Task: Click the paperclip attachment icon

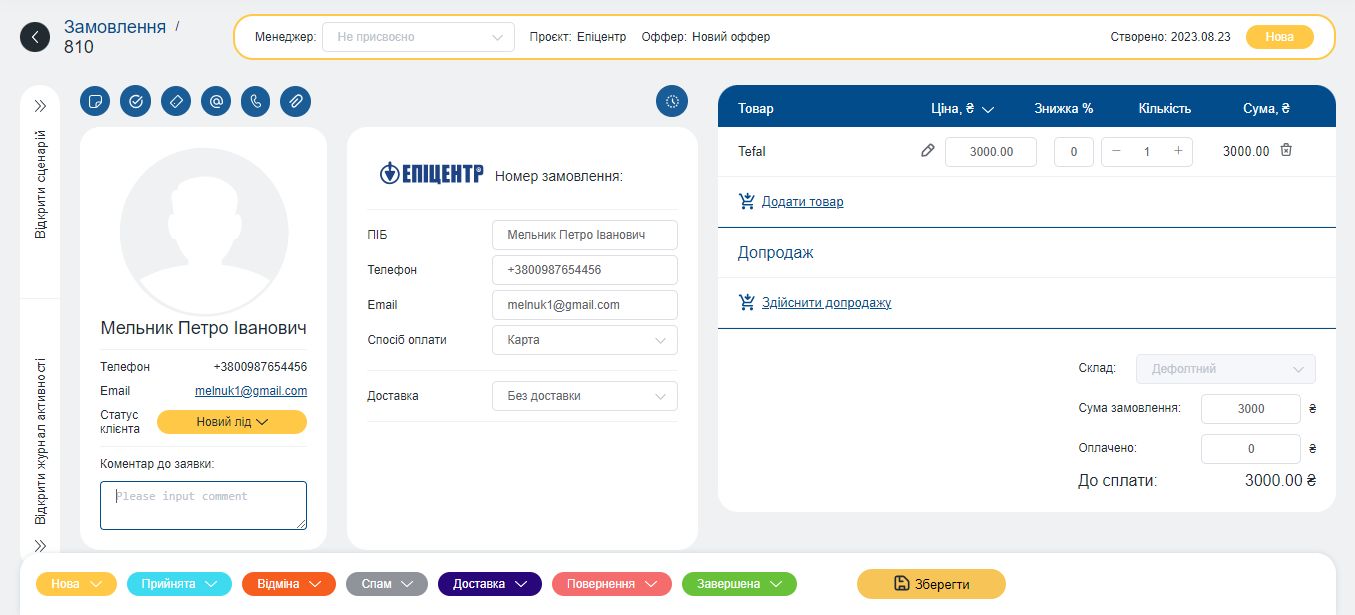Action: click(x=296, y=101)
